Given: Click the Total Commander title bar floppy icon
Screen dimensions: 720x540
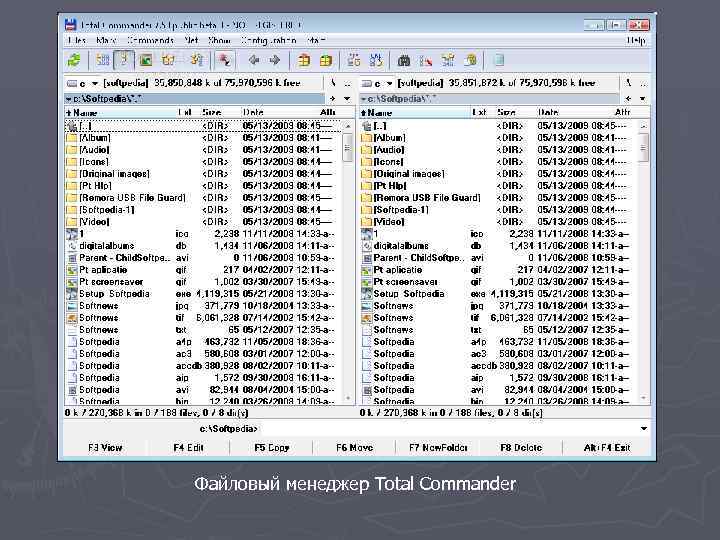Looking at the screenshot, I should (x=70, y=25).
